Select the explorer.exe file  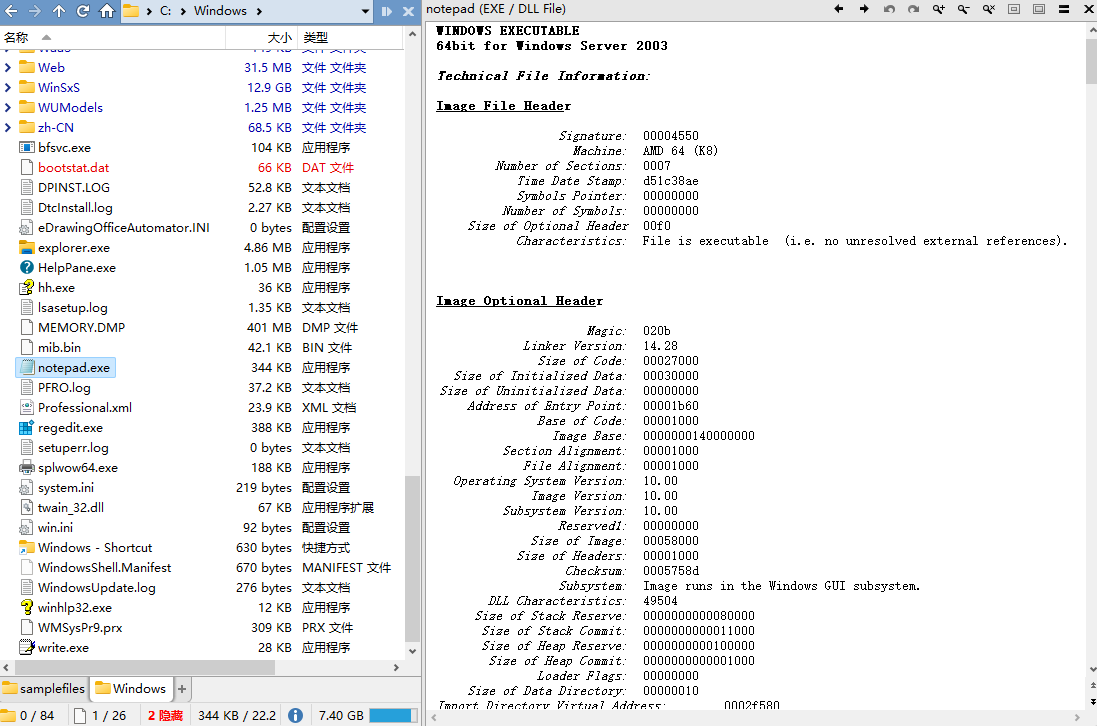(73, 248)
